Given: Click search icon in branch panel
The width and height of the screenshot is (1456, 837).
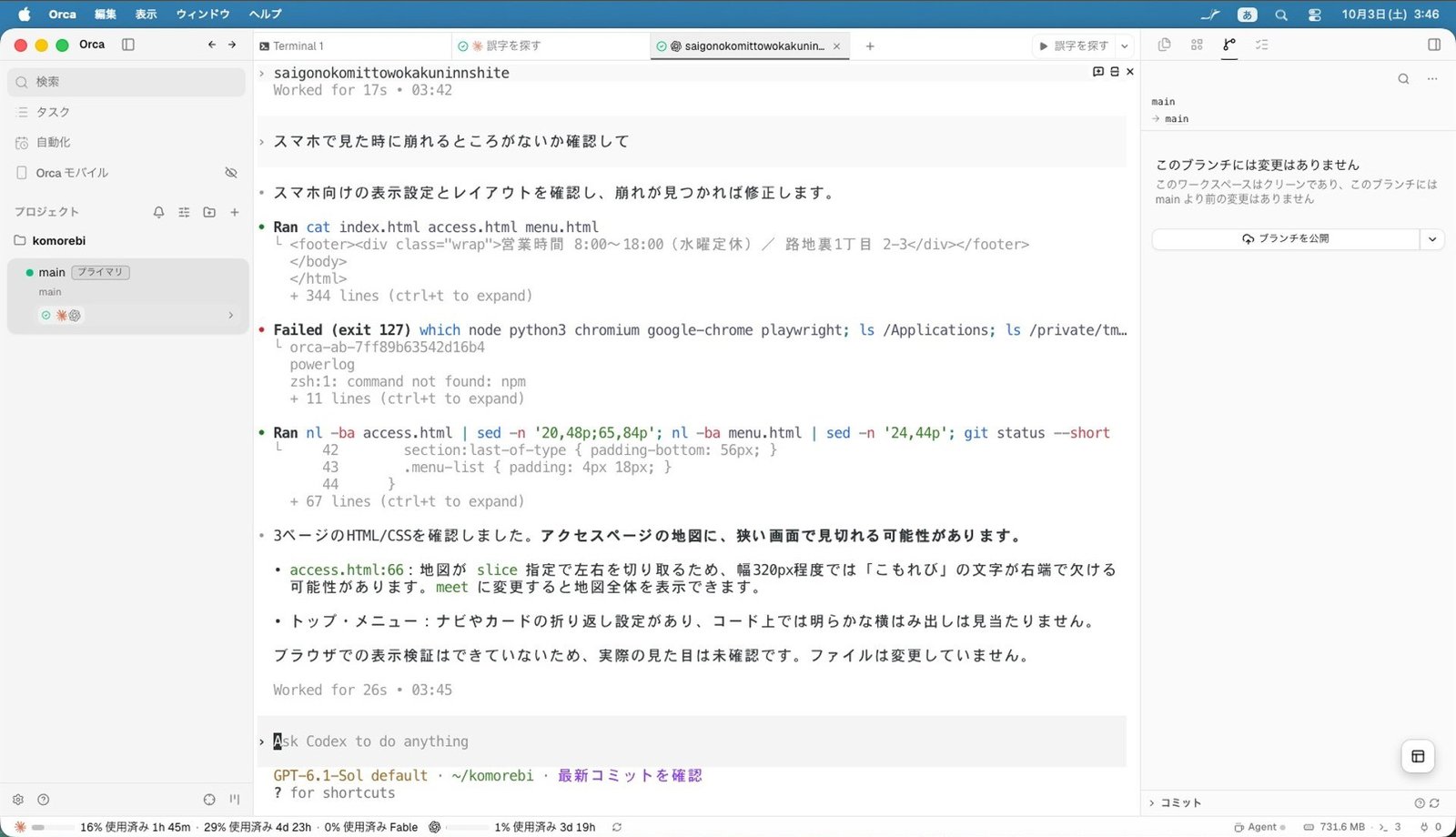Looking at the screenshot, I should (1403, 79).
